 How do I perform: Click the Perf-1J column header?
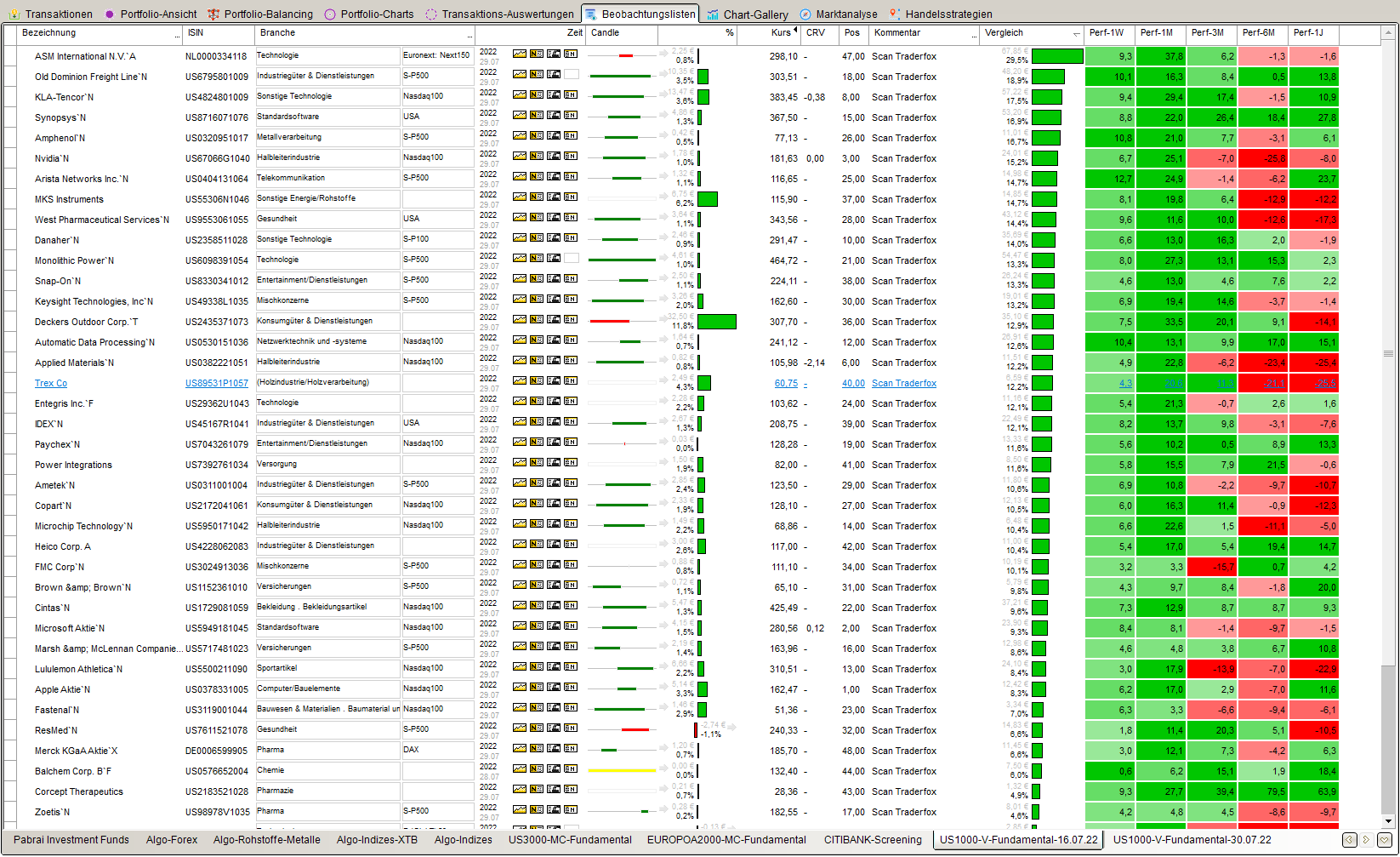point(1313,33)
